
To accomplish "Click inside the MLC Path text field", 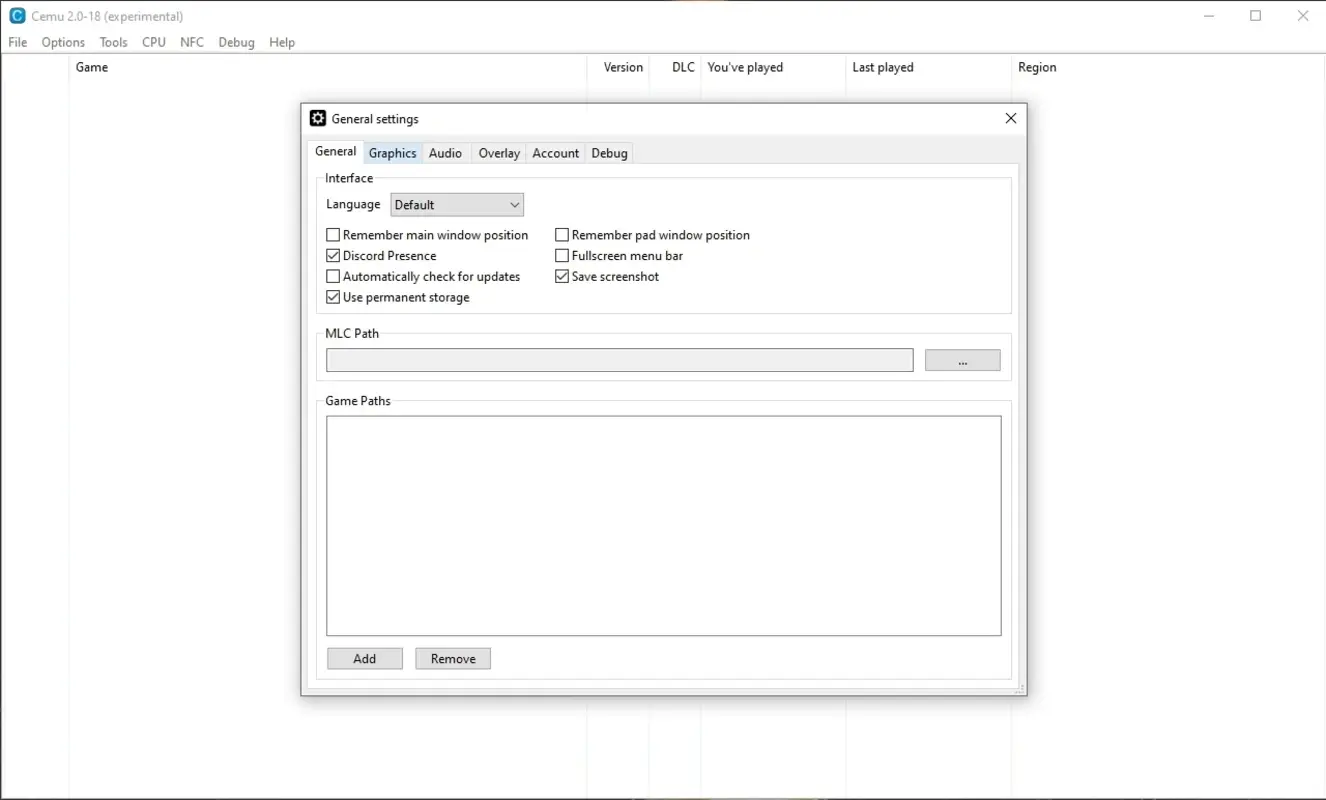I will tap(619, 360).
